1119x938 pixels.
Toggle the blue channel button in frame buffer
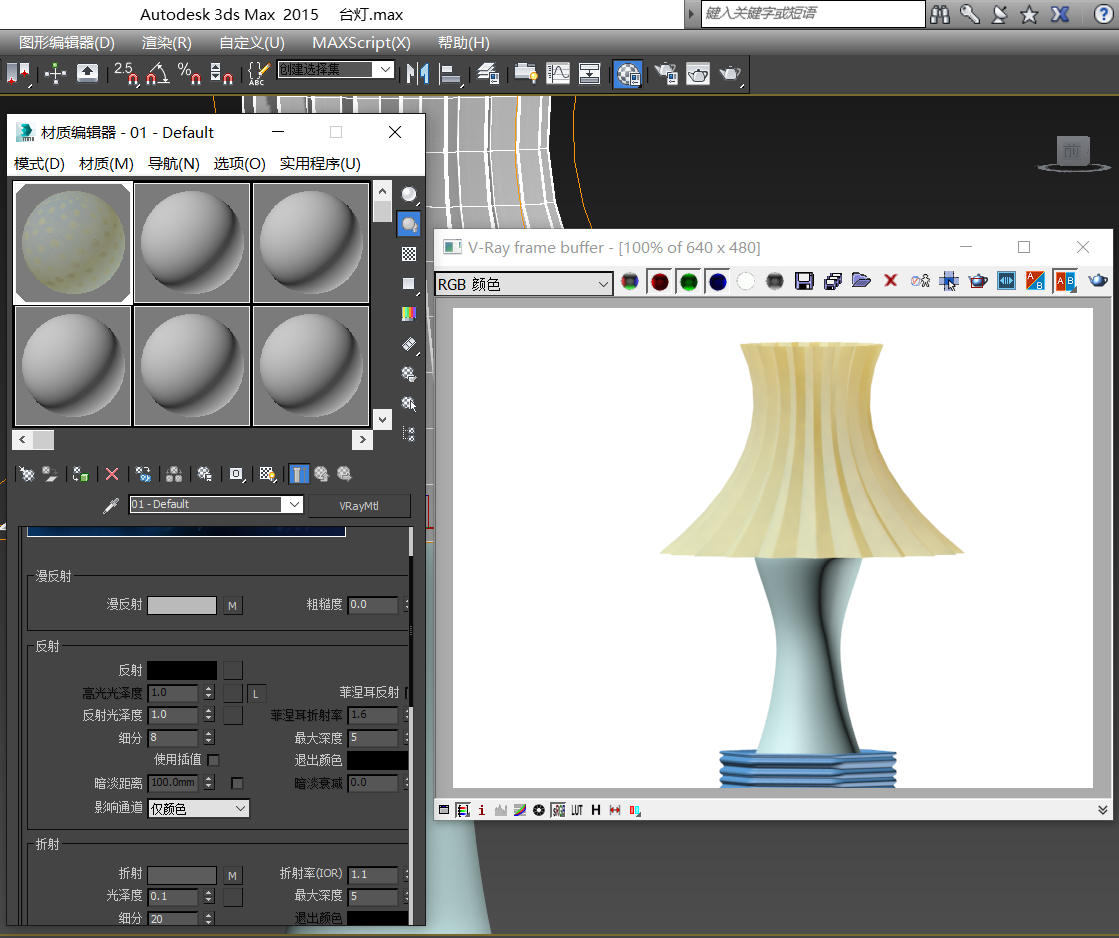[717, 282]
